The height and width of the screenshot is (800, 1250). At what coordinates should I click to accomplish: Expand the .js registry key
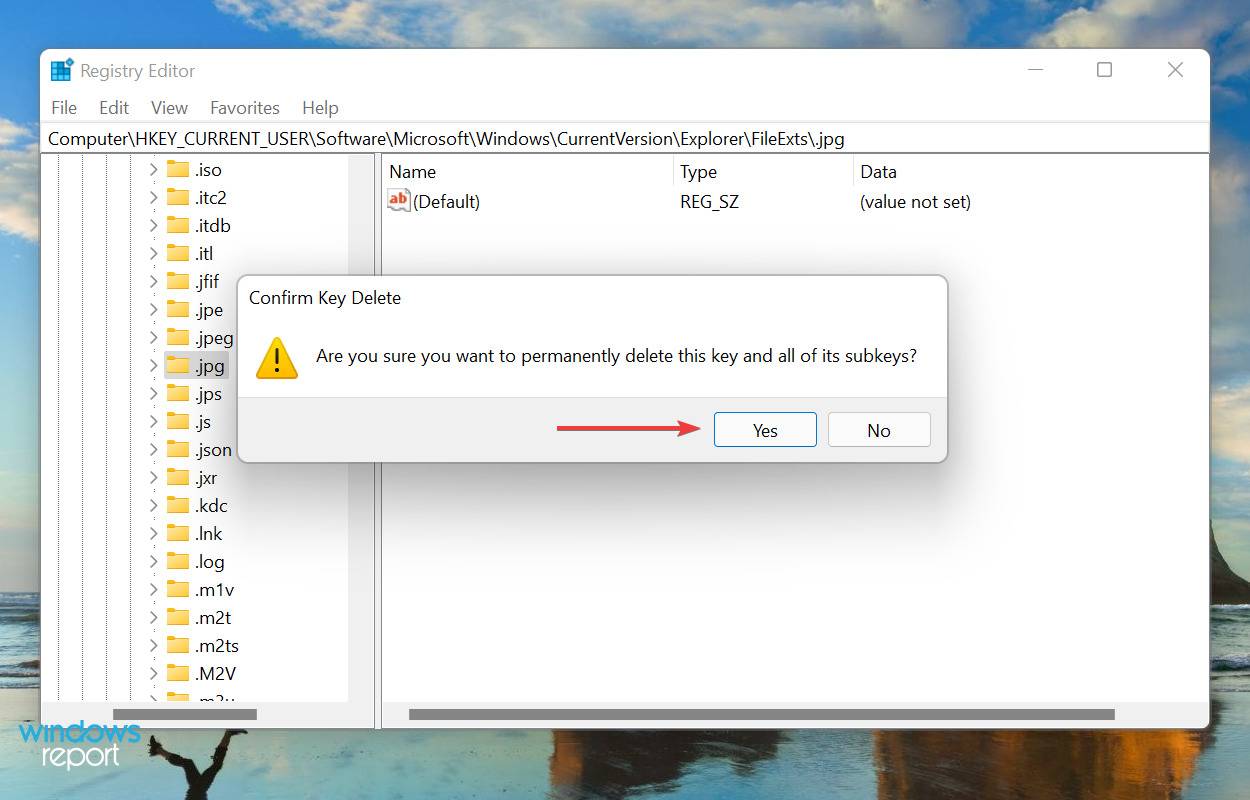152,421
